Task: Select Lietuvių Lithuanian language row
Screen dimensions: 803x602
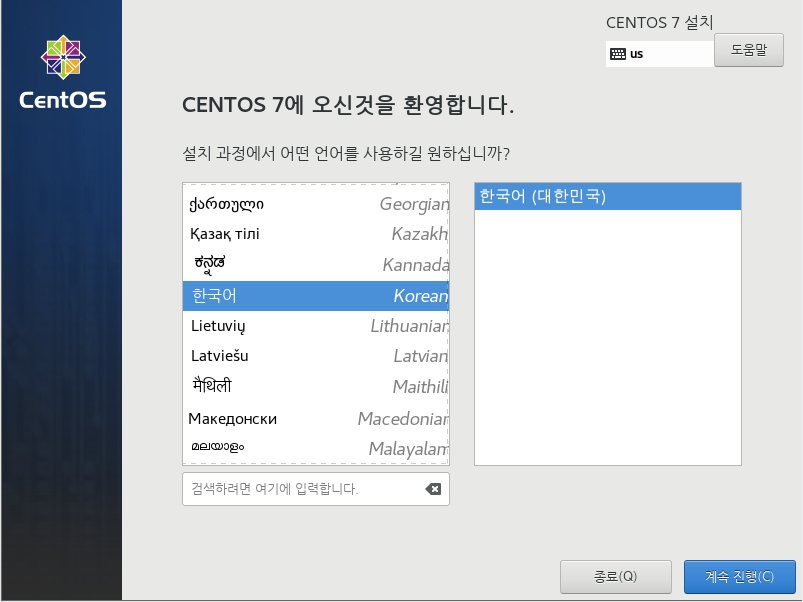Action: tap(315, 326)
